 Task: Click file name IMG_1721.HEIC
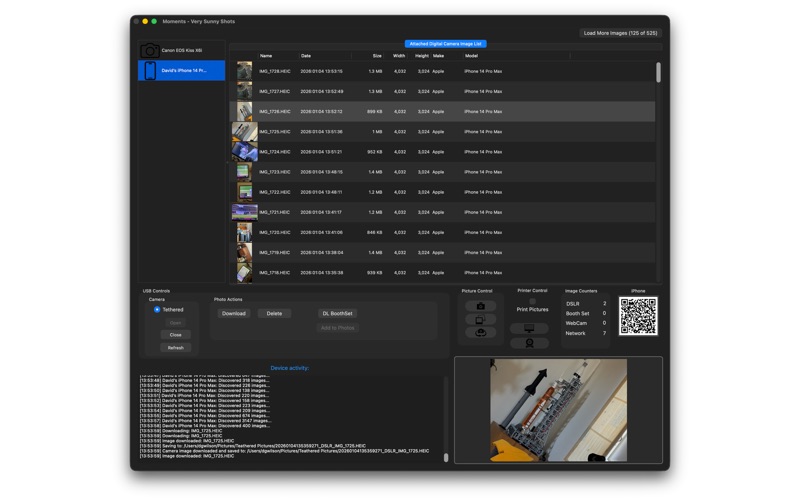pyautogui.click(x=274, y=212)
